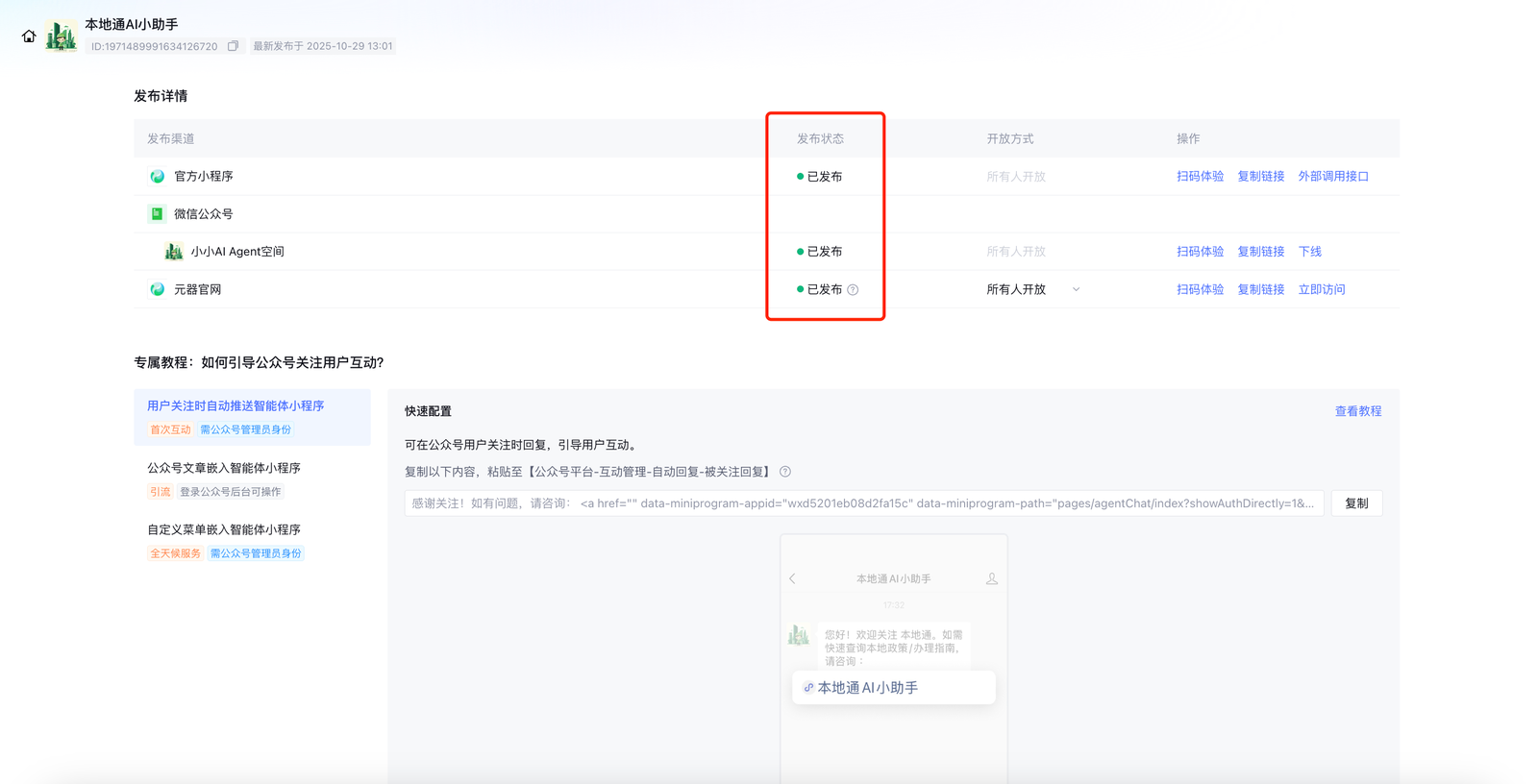Click help icon after 被关注回复 instruction
Screen dimensions: 1538x784
[x=785, y=472]
